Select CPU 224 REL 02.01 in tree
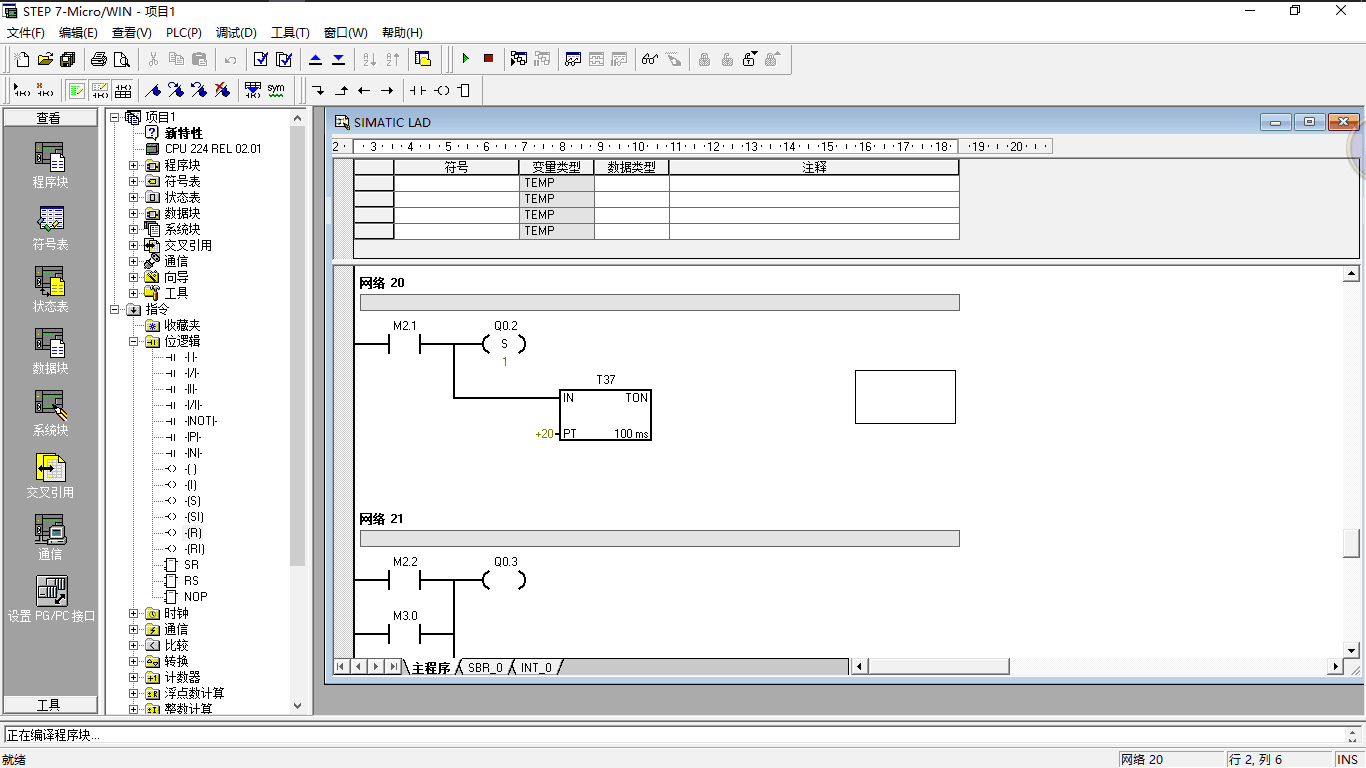 213,149
